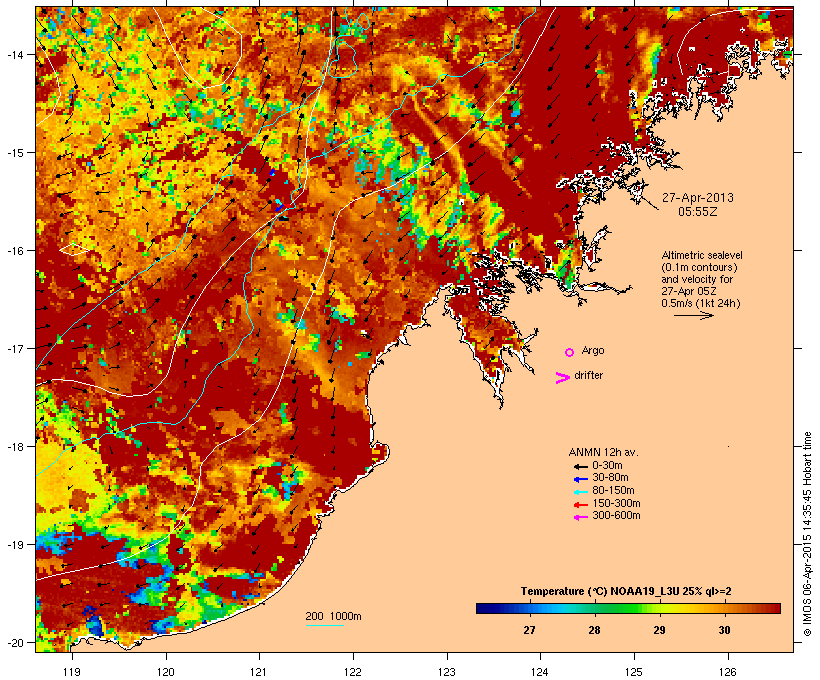Screen dimensions: 820x680
Task: Click longitude axis label 124
Action: 540,672
